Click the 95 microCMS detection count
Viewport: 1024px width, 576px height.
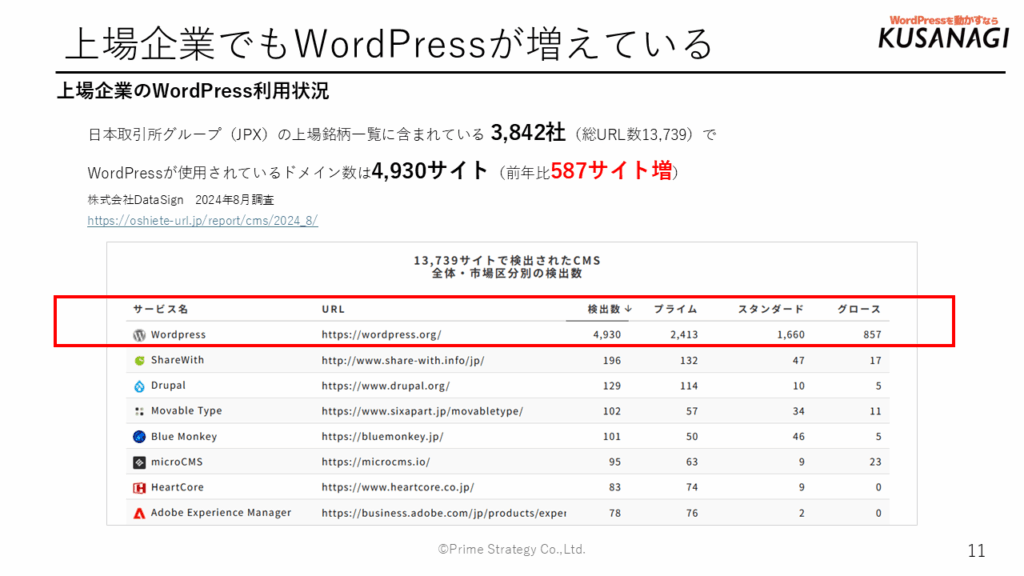[615, 462]
